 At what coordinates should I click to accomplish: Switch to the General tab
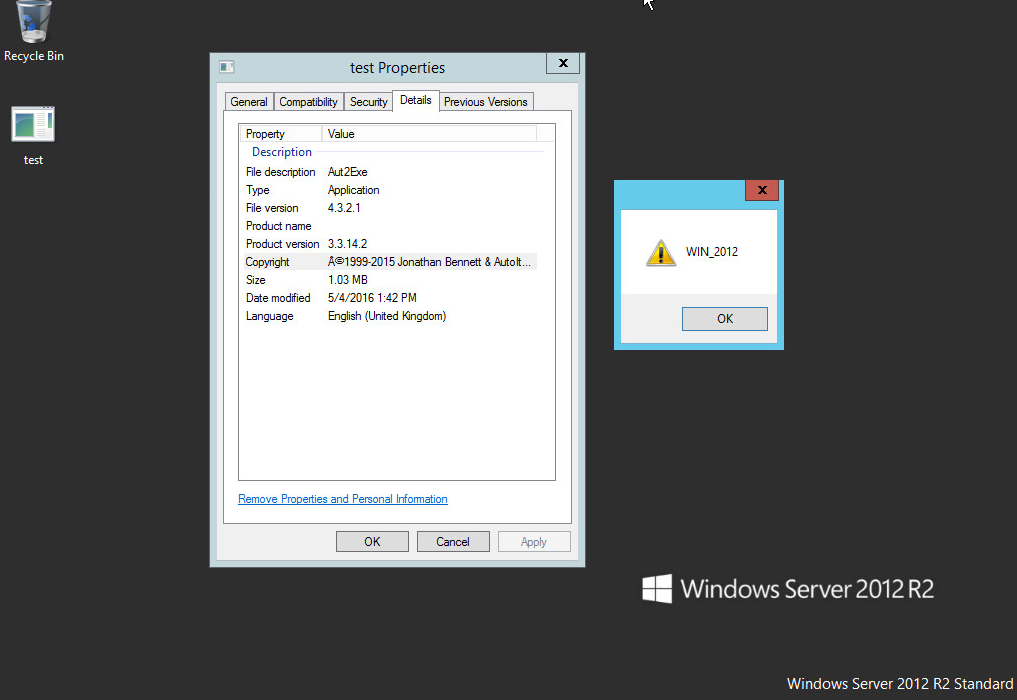coord(248,102)
